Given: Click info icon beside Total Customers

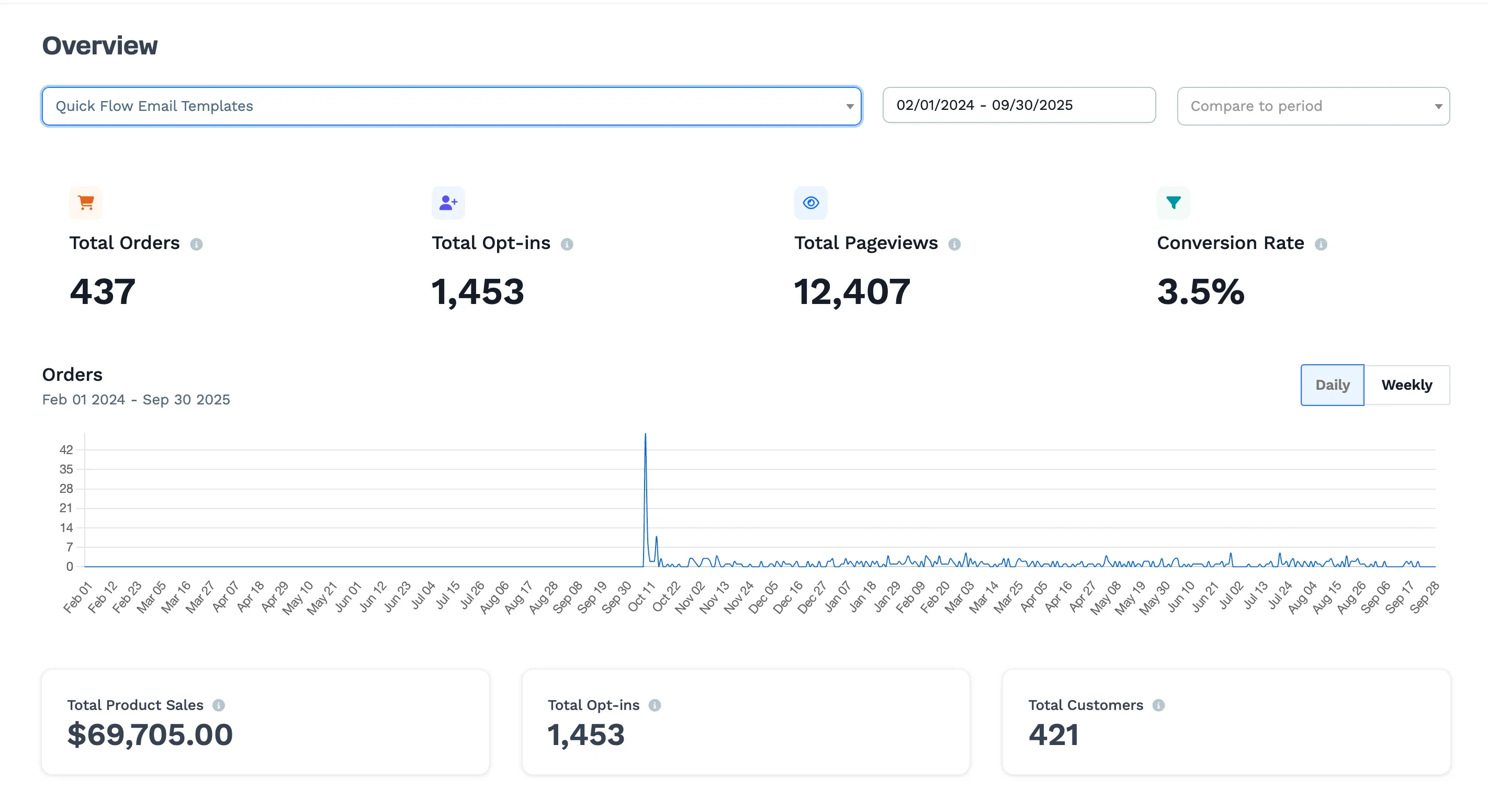Looking at the screenshot, I should tap(1158, 705).
